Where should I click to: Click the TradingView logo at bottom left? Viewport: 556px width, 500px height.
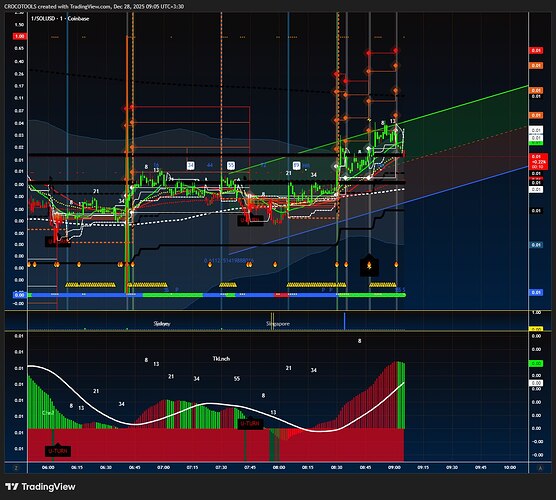[x=40, y=487]
